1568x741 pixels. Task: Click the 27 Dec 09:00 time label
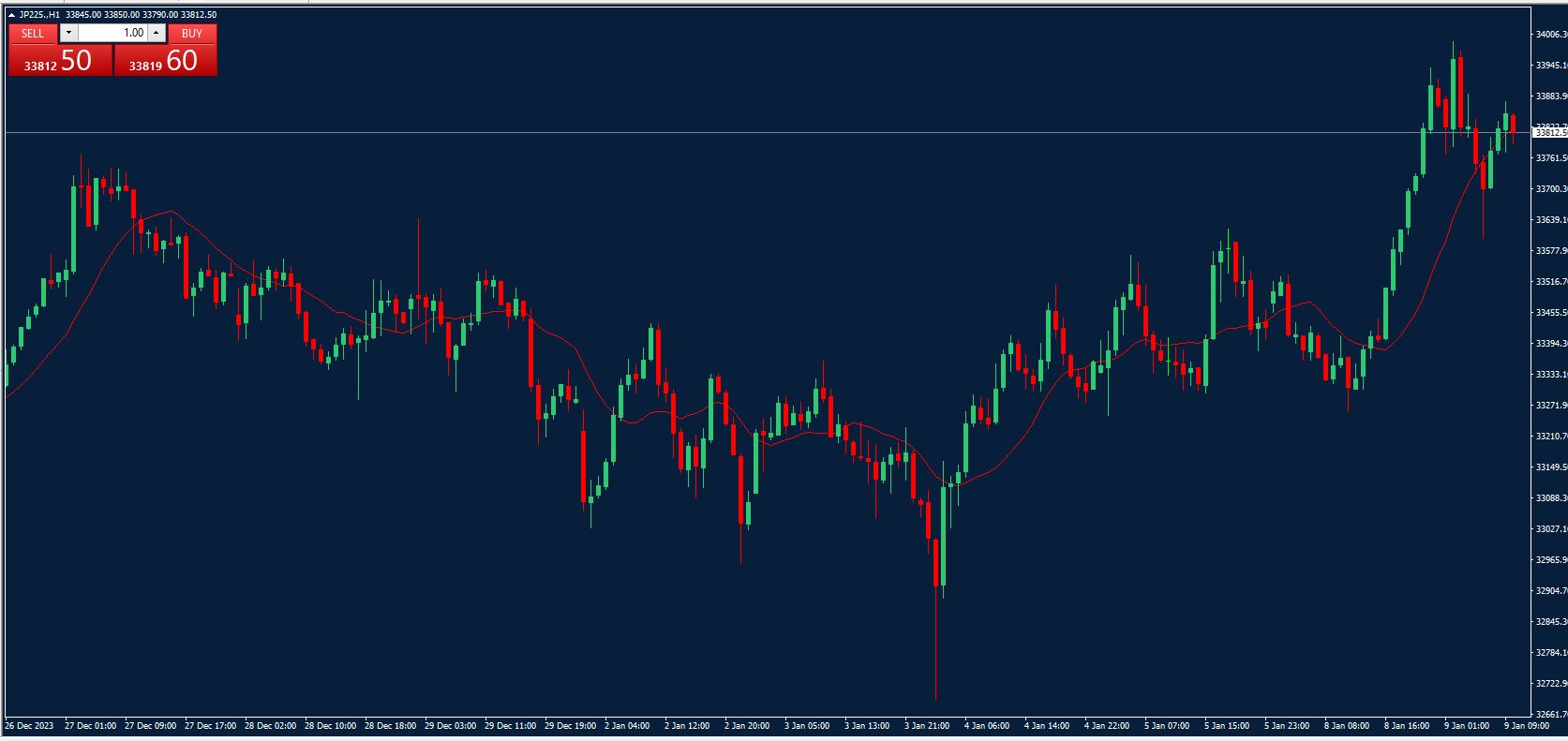tap(152, 725)
